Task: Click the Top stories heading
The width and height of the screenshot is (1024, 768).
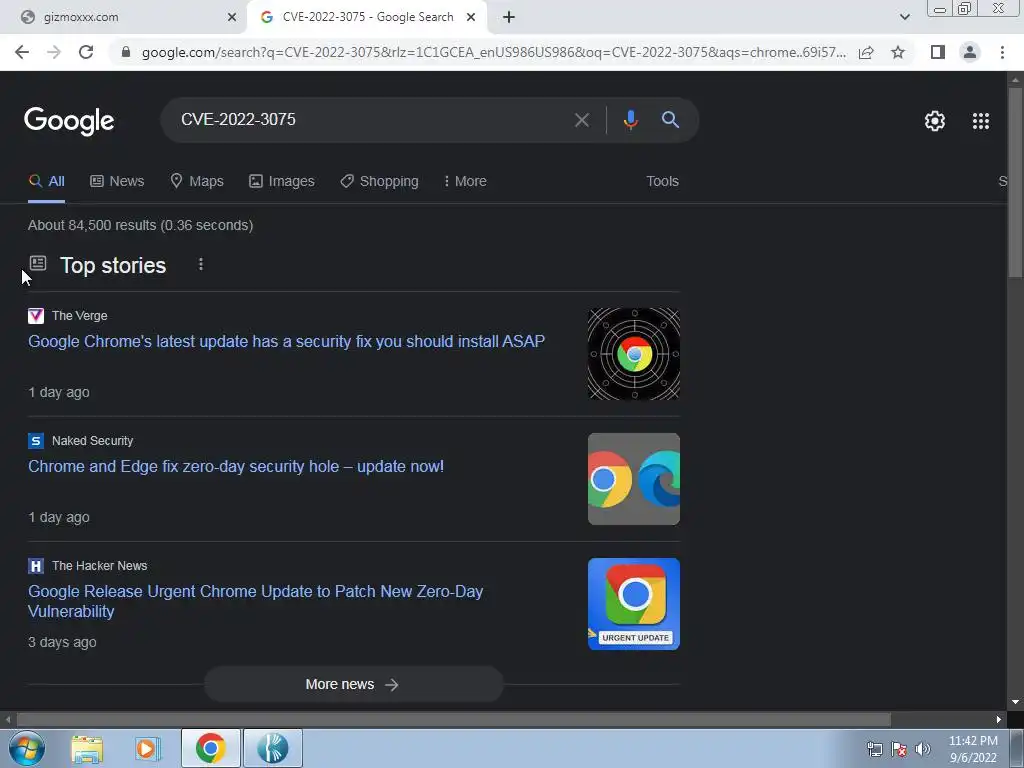Action: pyautogui.click(x=113, y=265)
